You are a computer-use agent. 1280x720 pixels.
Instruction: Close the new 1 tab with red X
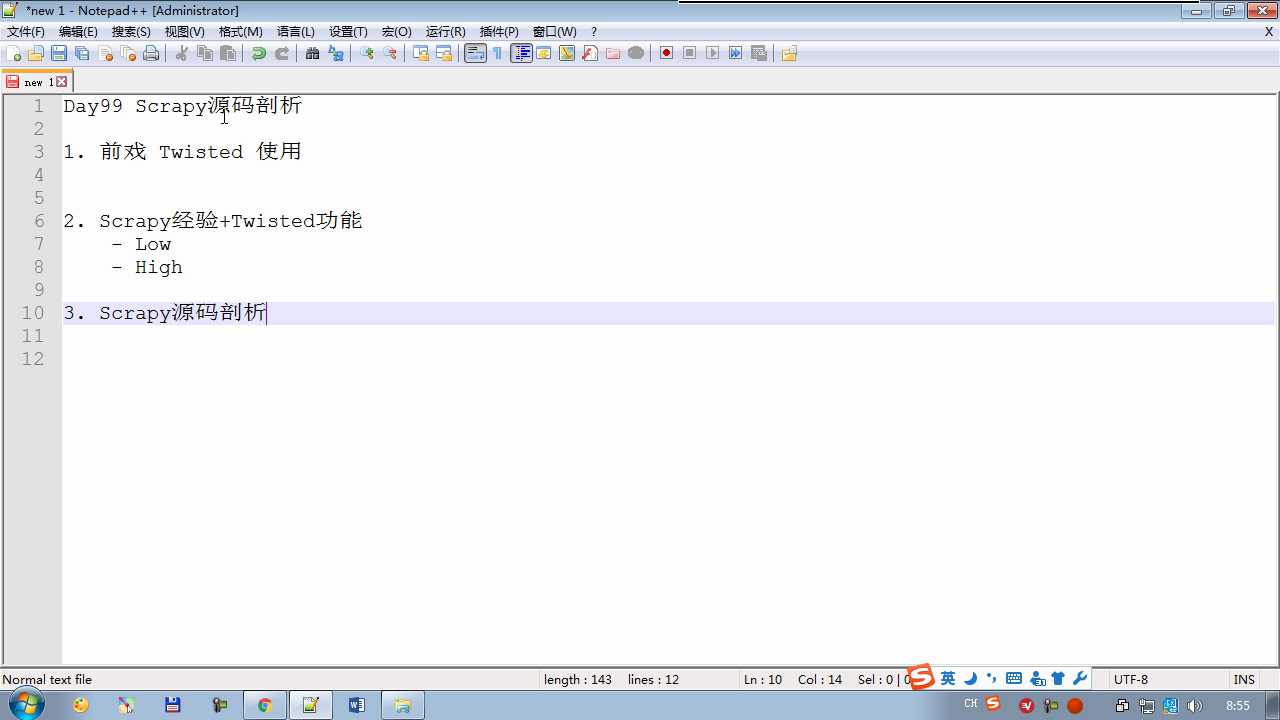point(62,82)
